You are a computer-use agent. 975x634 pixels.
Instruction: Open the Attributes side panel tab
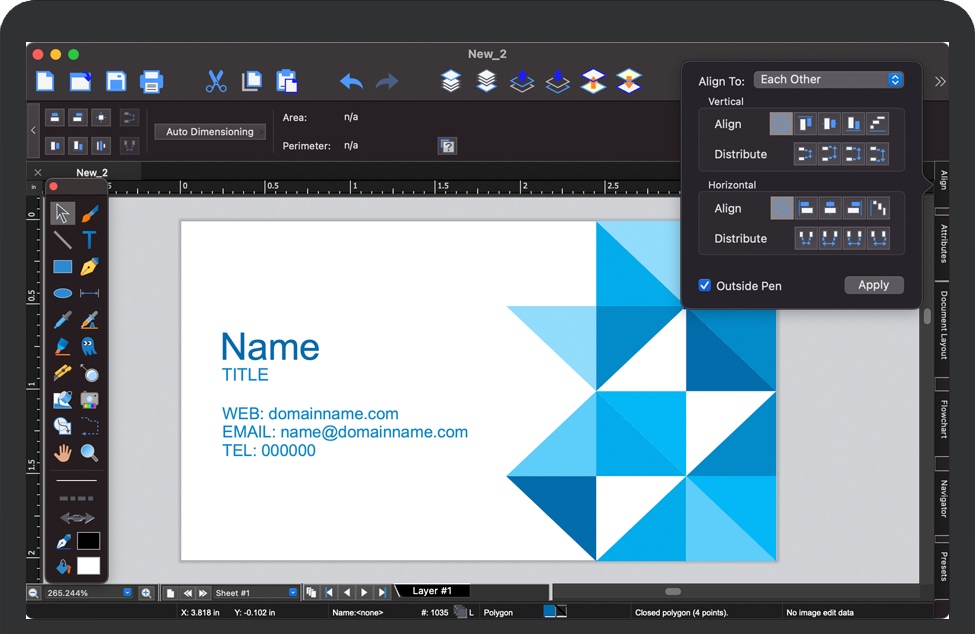(x=943, y=244)
